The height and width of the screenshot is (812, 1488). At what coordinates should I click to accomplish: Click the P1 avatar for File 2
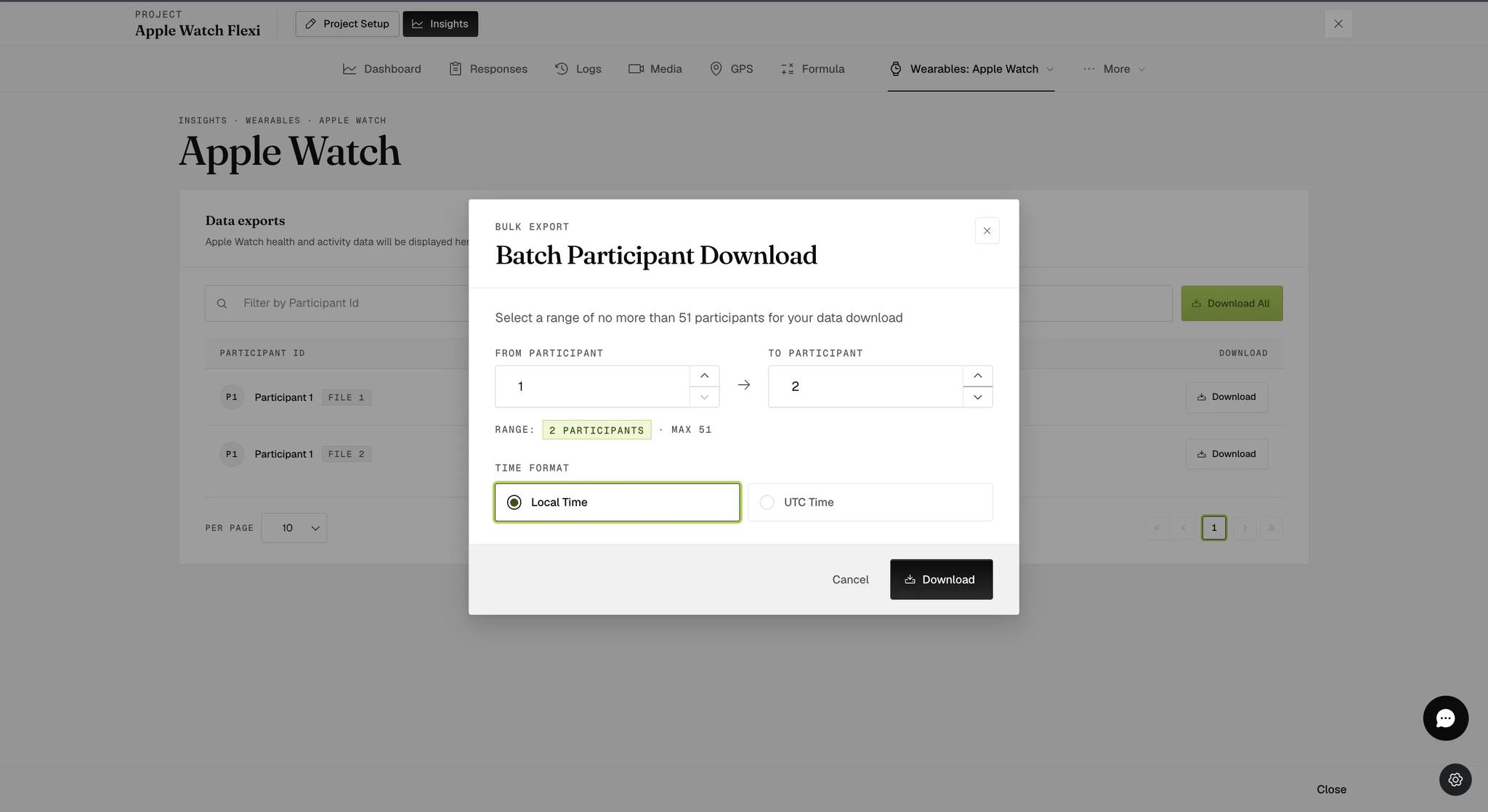pyautogui.click(x=232, y=454)
